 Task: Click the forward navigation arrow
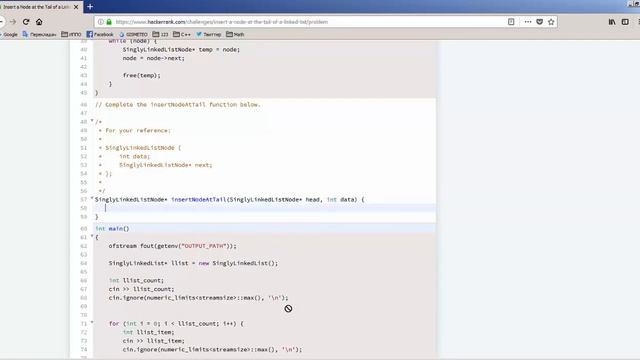(13, 22)
